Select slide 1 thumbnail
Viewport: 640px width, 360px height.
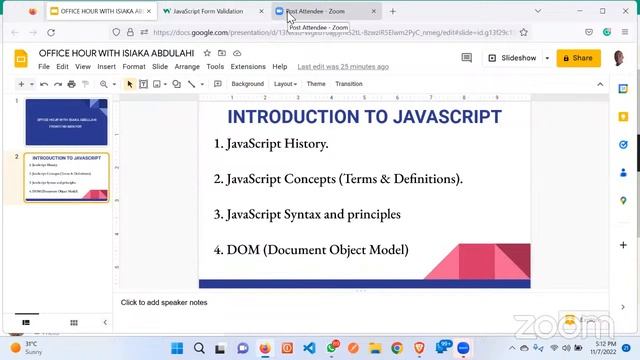click(67, 122)
